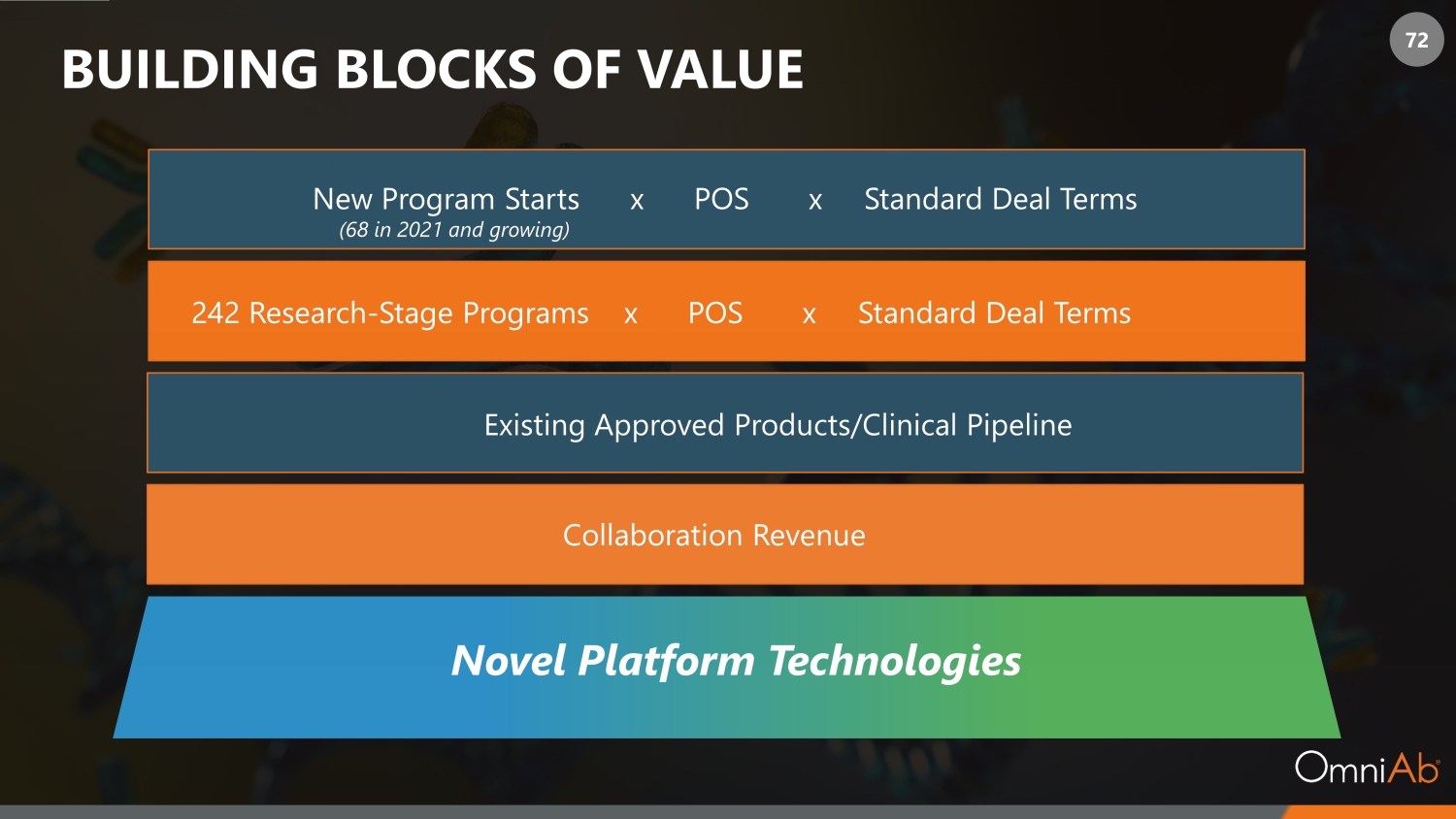Screen dimensions: 1456x819
Task: Click the x before top-row Standard Deal Terms
Action: tap(815, 201)
